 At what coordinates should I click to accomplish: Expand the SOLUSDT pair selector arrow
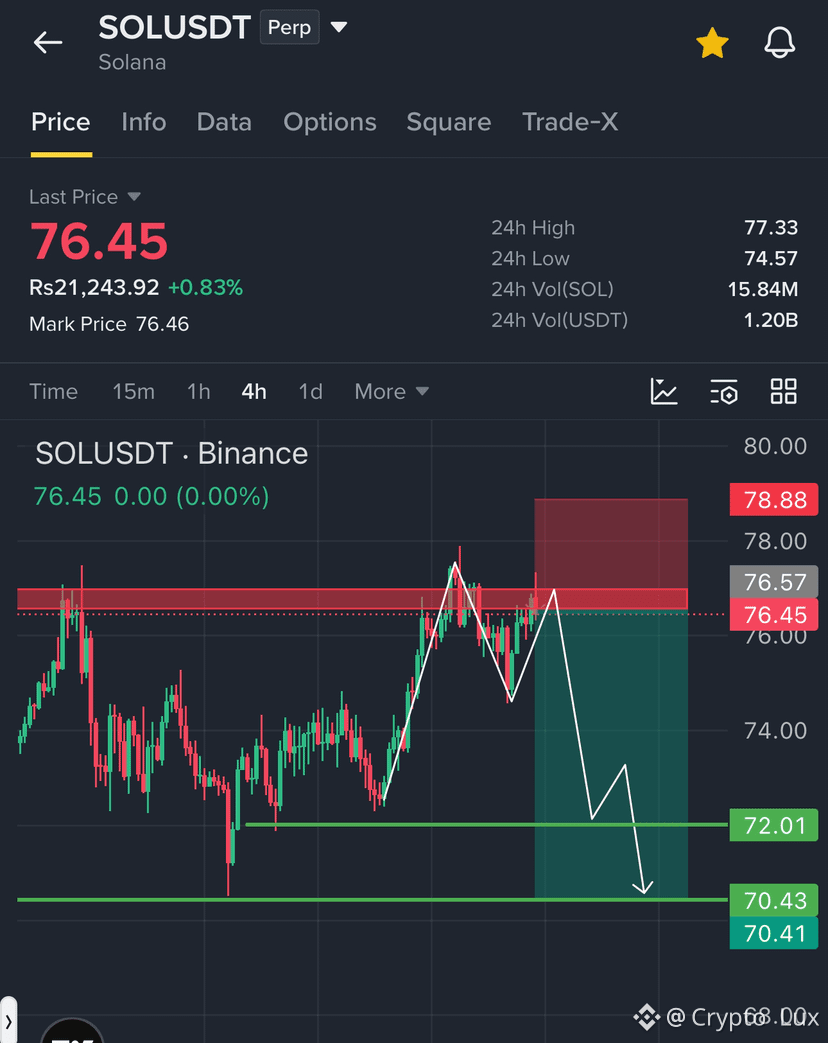[x=339, y=27]
